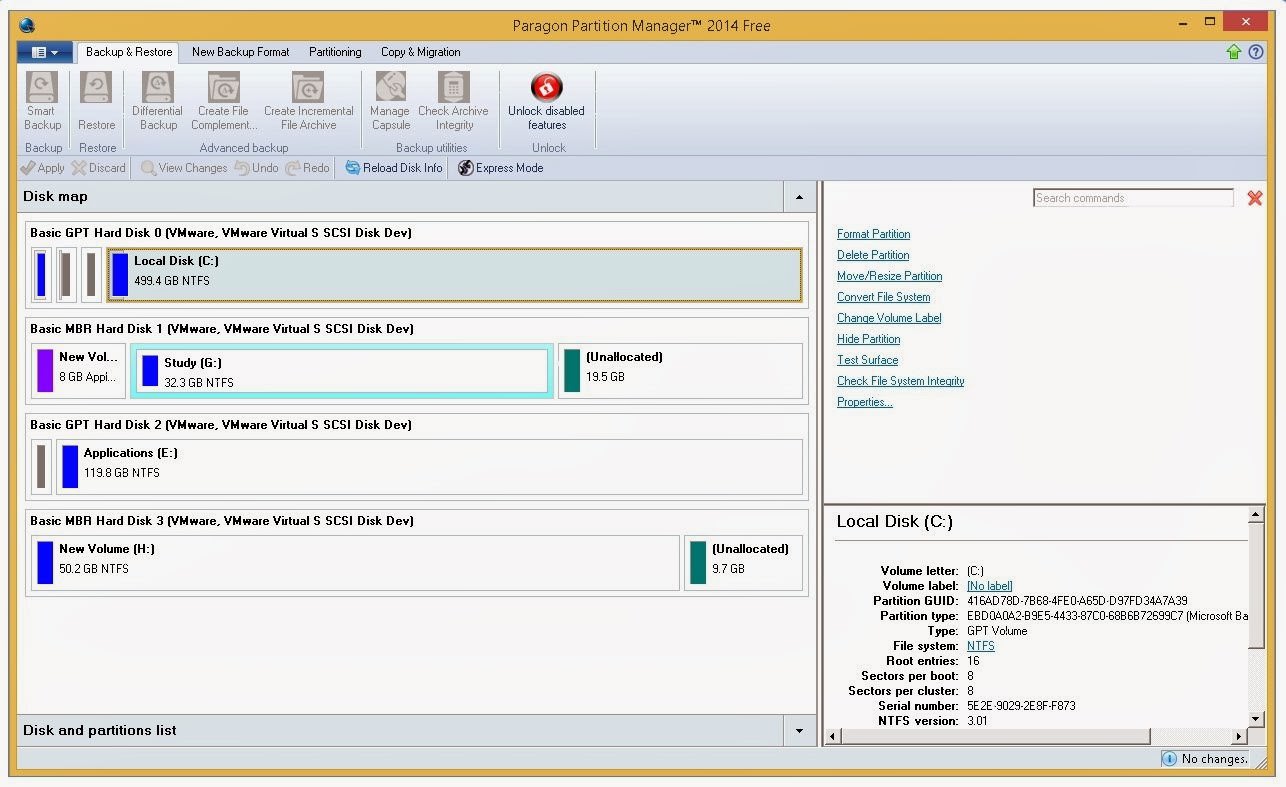This screenshot has height=787, width=1286.
Task: Select the Study (G:) partition
Action: pos(343,371)
